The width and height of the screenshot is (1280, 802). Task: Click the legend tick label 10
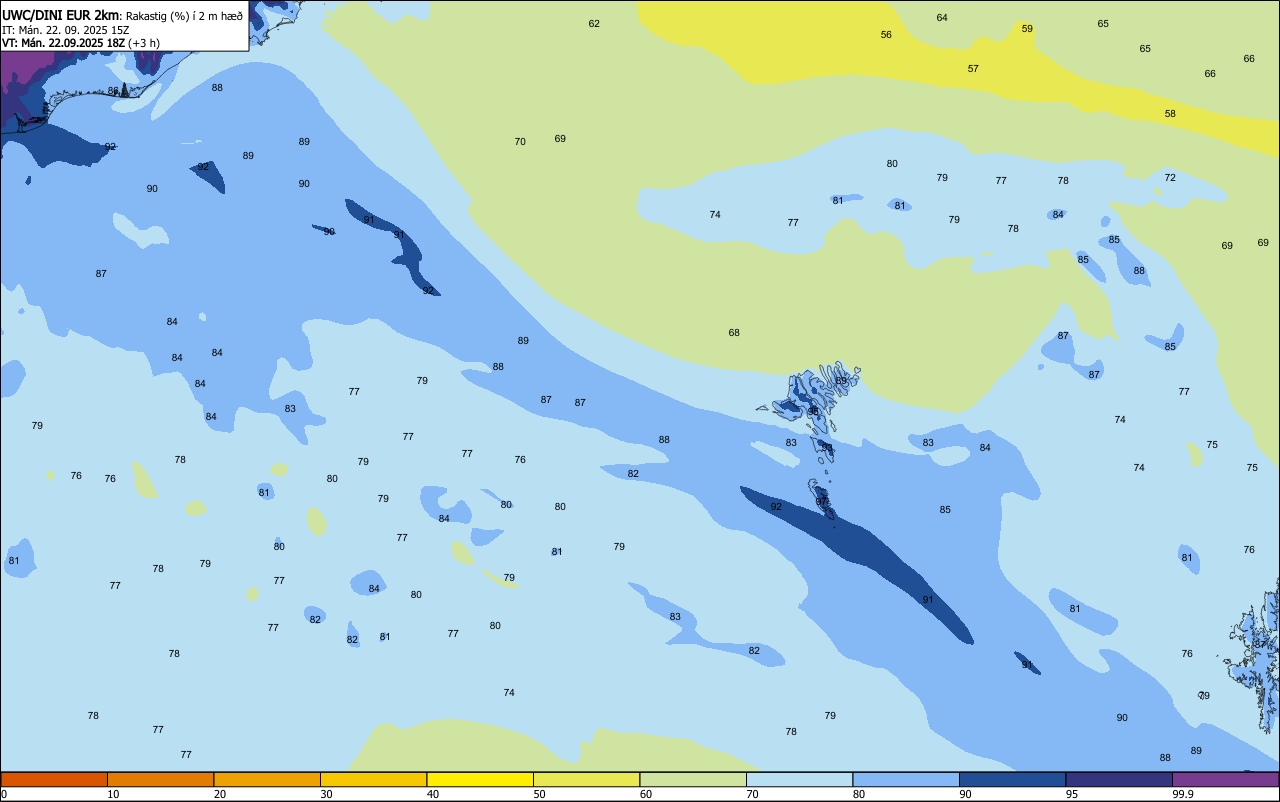coord(113,794)
